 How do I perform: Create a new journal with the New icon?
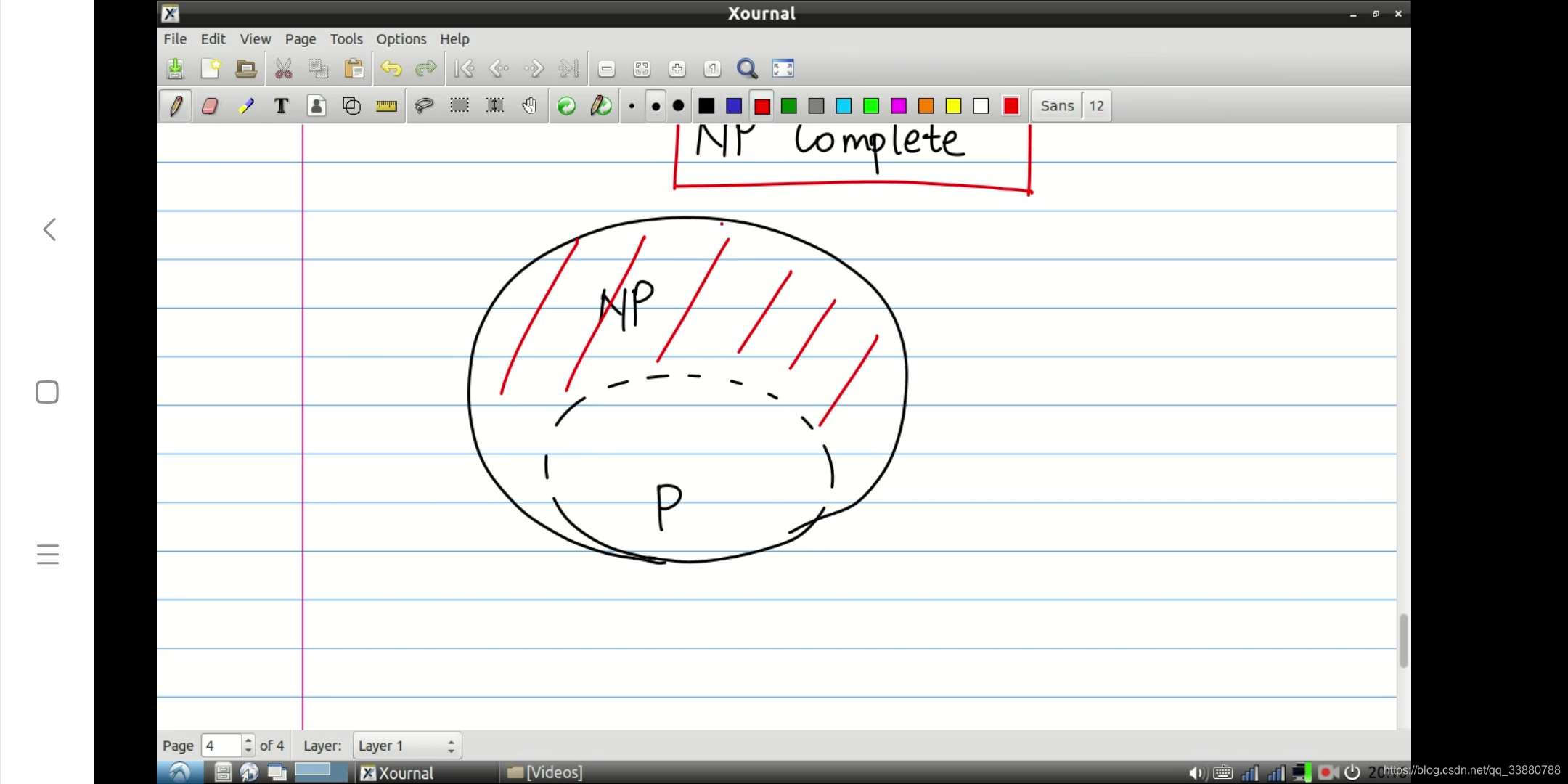point(211,68)
